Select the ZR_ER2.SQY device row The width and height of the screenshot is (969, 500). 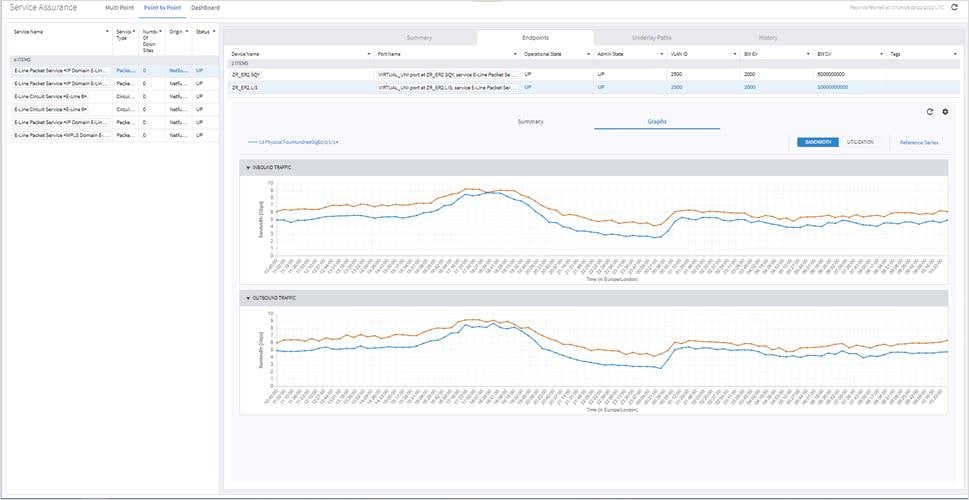[593, 74]
